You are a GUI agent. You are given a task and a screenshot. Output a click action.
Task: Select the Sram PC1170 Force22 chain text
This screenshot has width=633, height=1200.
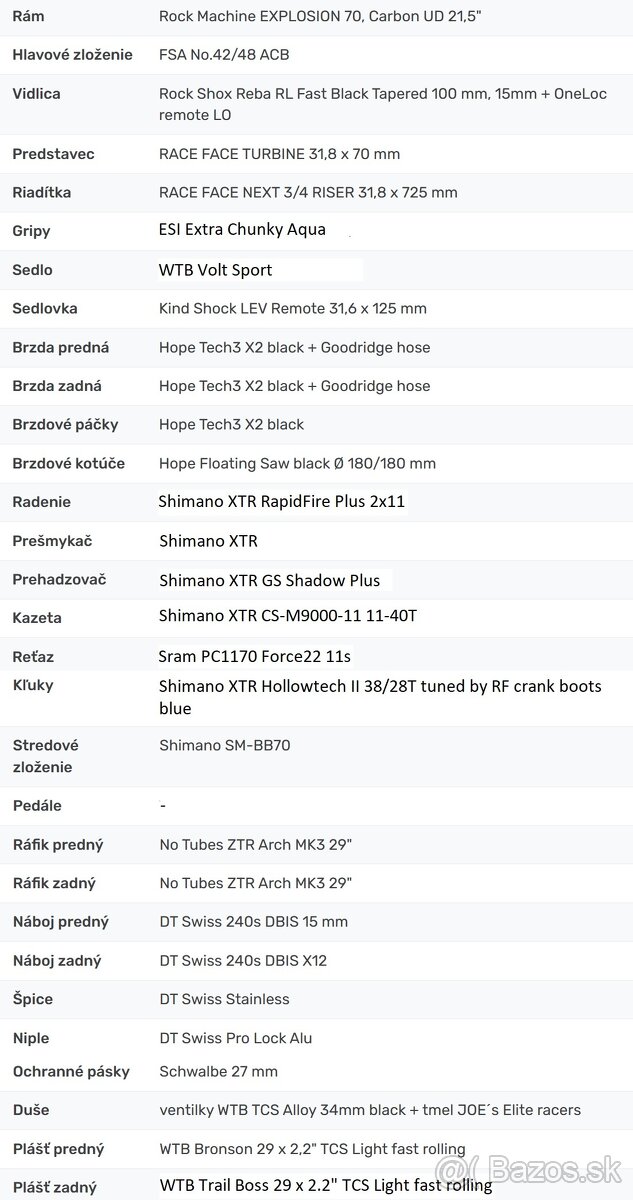254,656
